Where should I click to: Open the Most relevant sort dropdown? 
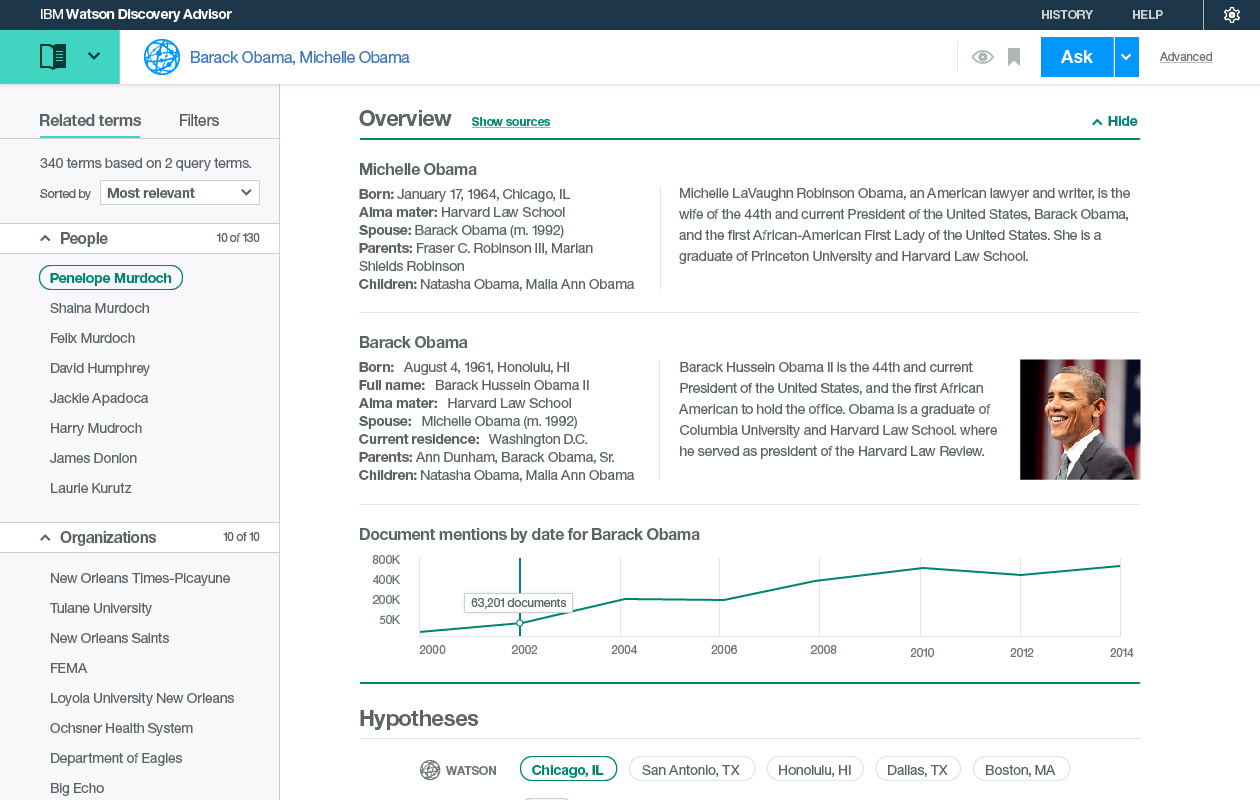(180, 193)
